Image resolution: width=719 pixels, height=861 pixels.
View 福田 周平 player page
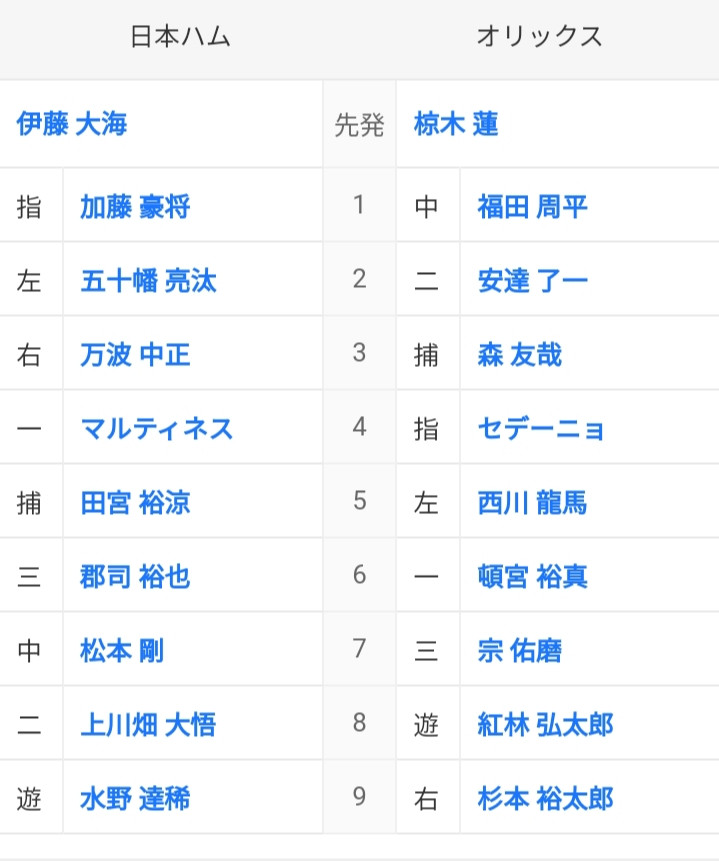coord(532,207)
